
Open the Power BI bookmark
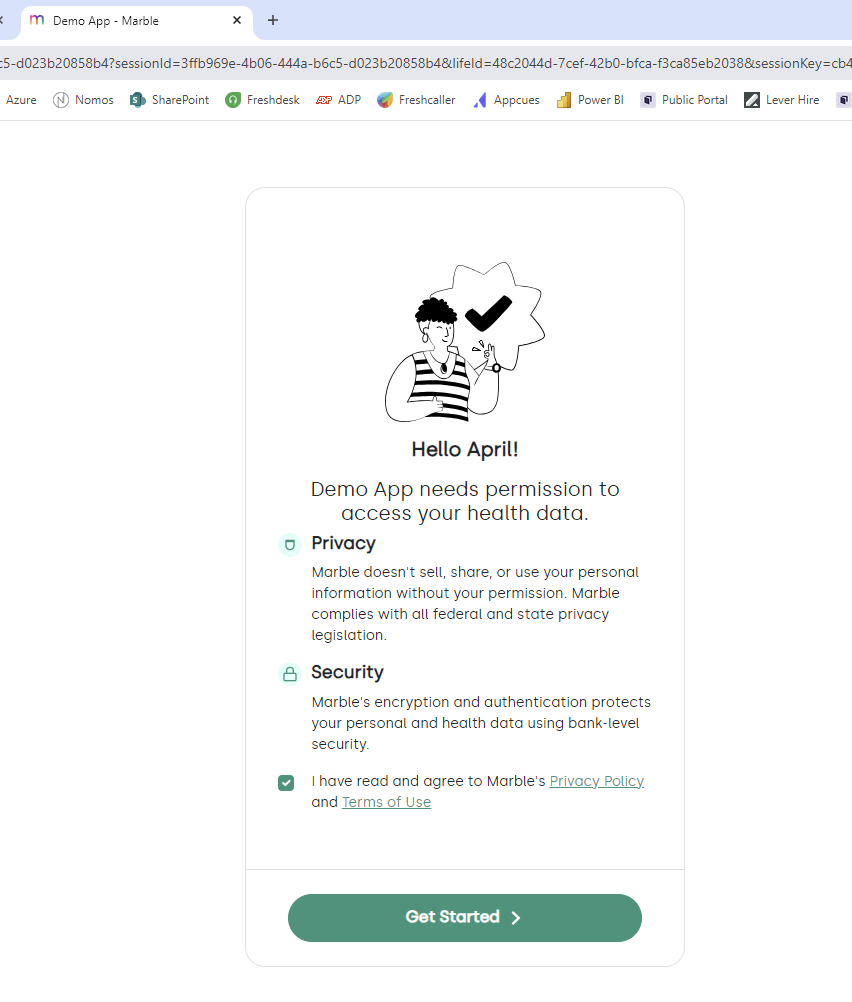point(590,100)
